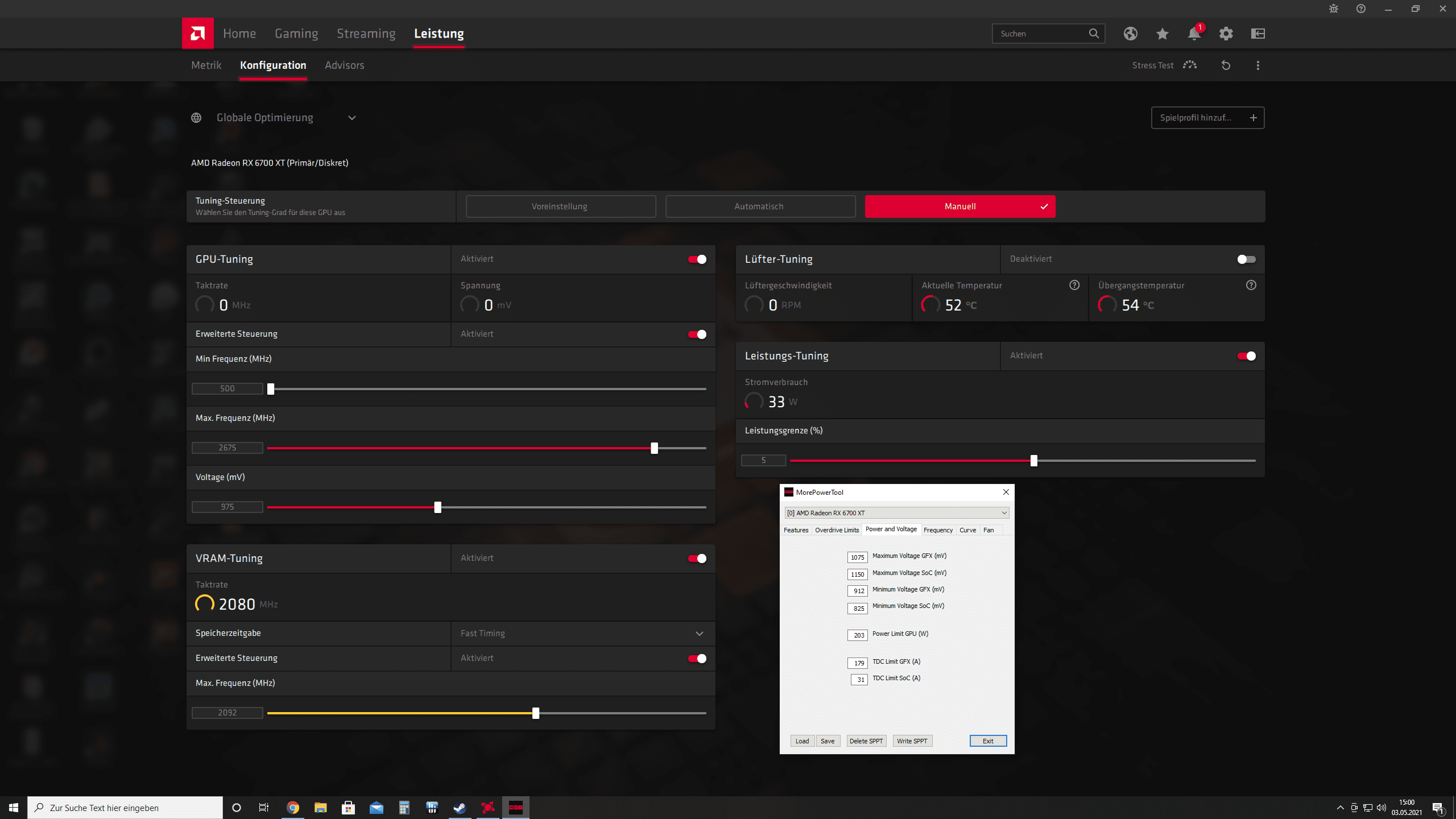Open MorePowerTool Features tab
Screen dimensions: 1456x819
point(796,530)
